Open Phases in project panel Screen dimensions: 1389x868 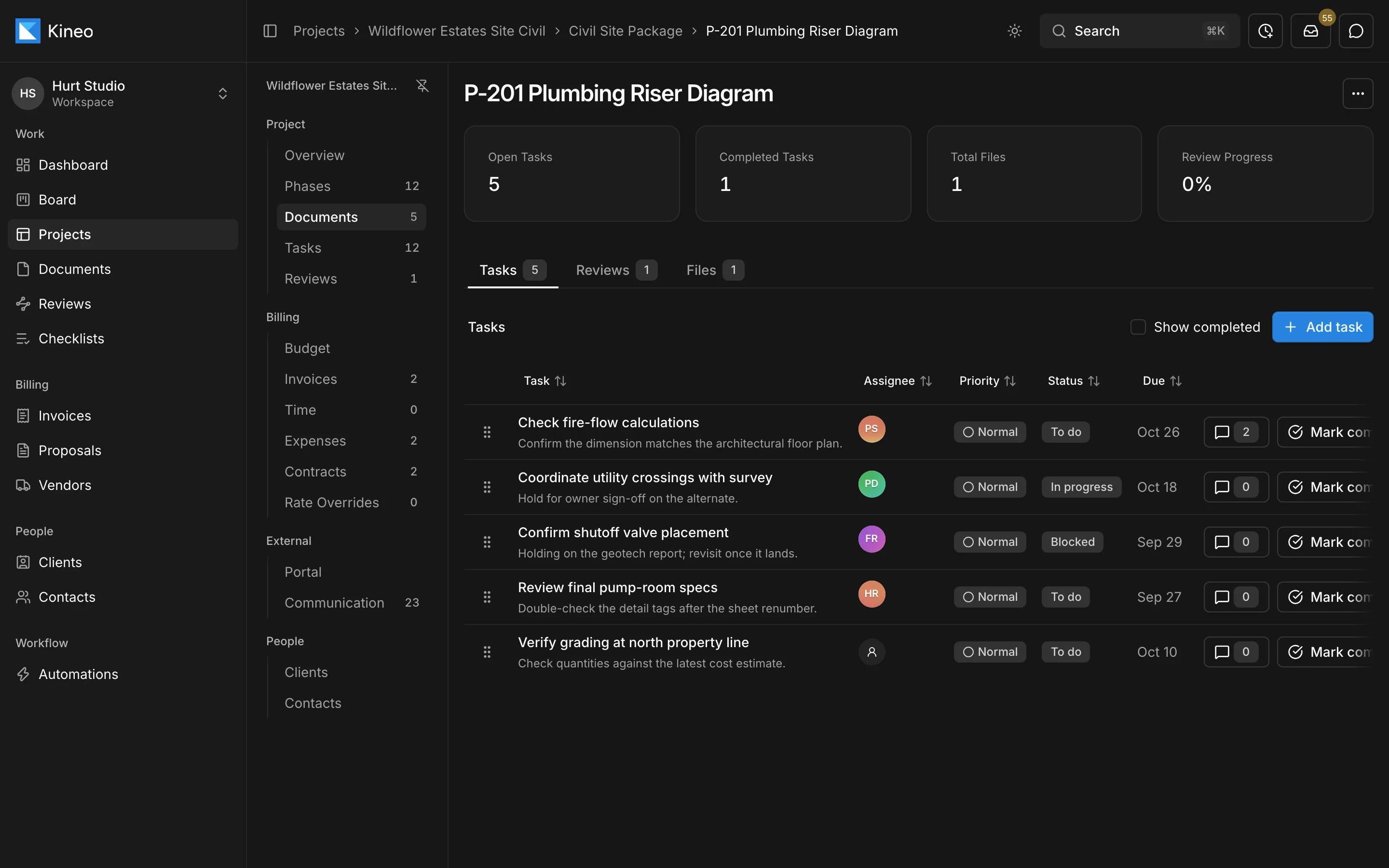pos(351,187)
